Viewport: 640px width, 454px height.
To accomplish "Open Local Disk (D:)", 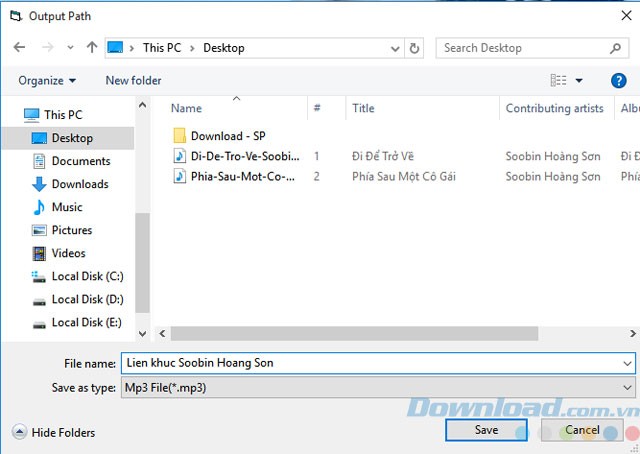I will pyautogui.click(x=87, y=299).
